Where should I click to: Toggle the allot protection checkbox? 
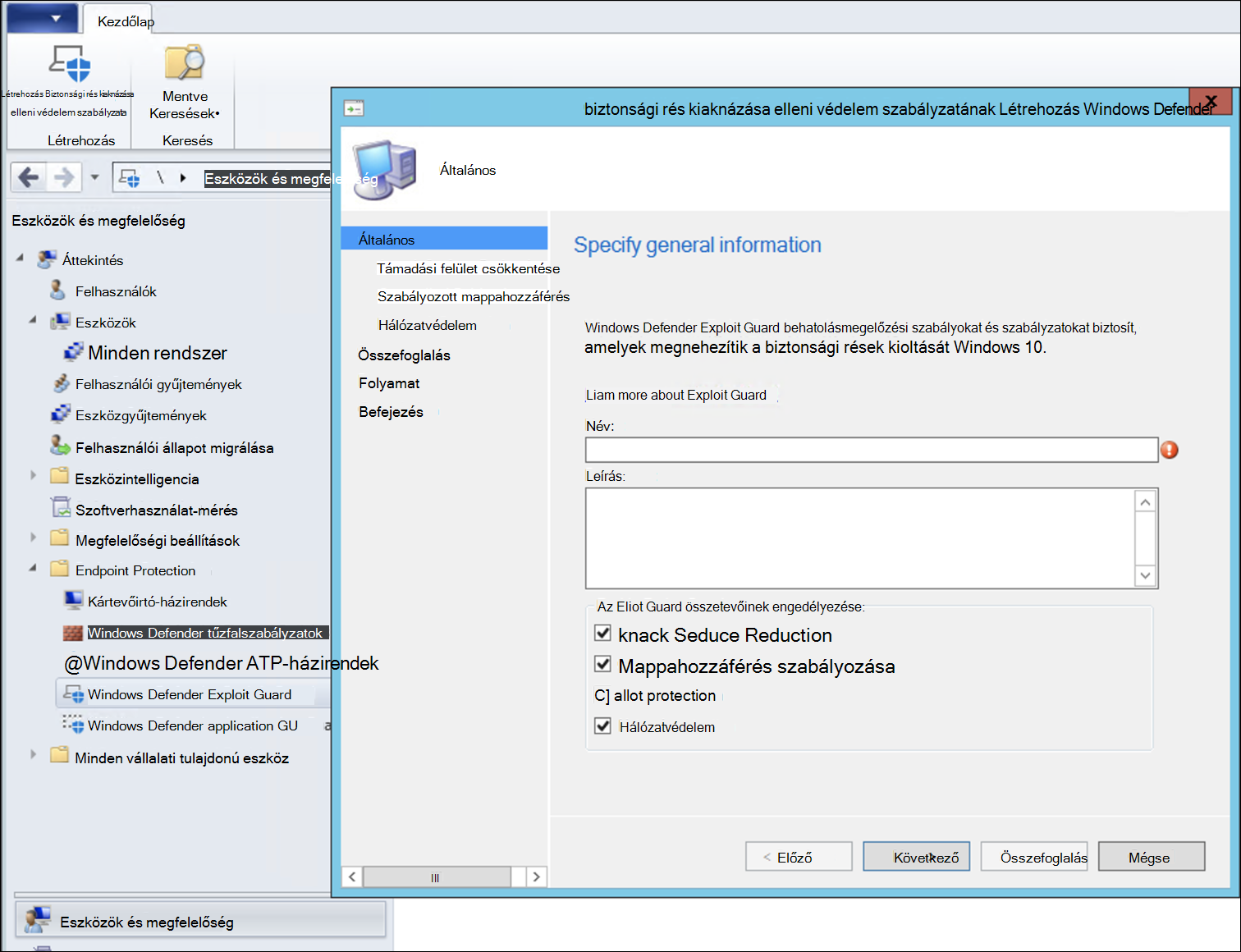tap(602, 695)
